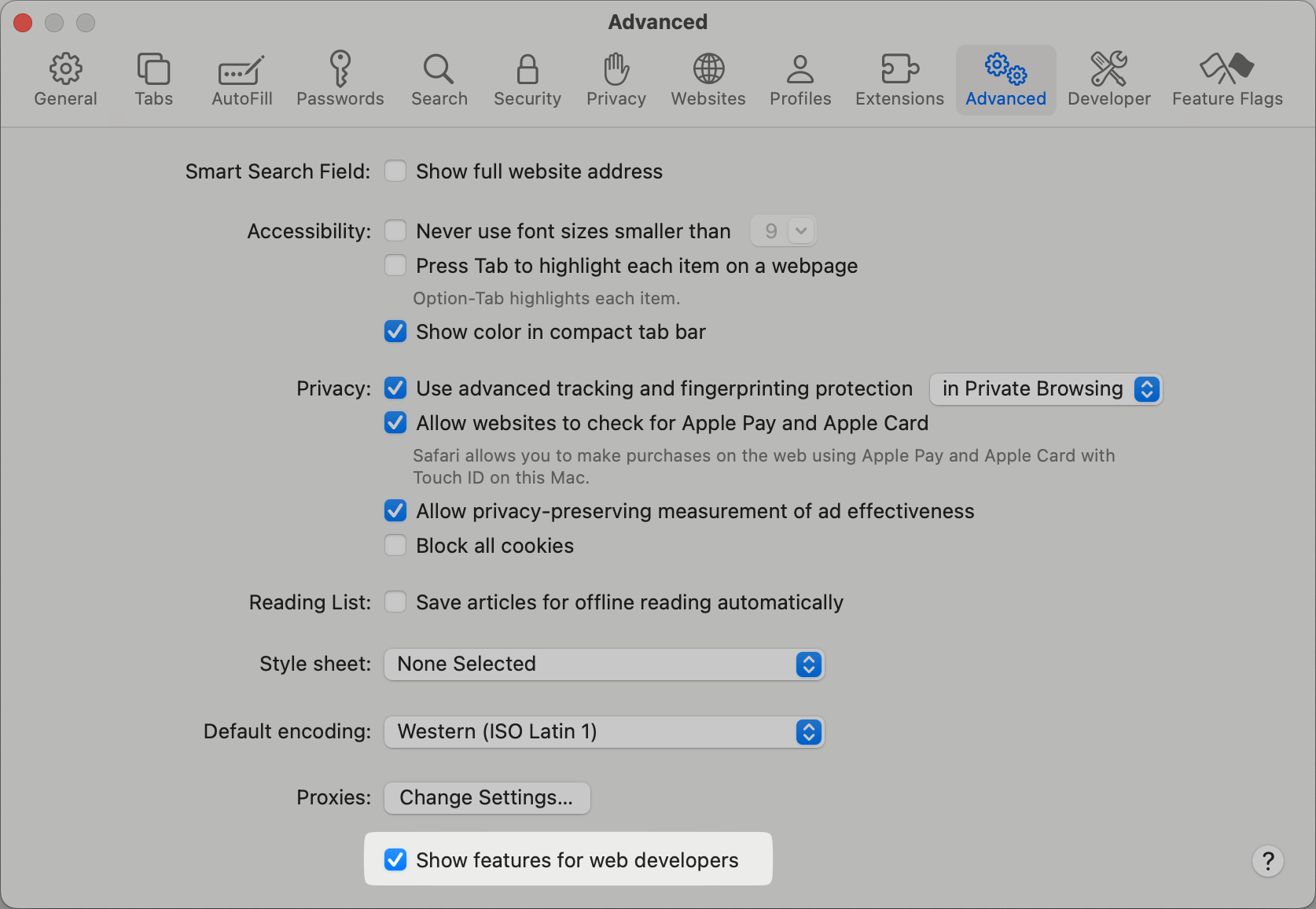Toggle Block all cookies checkbox

click(395, 546)
